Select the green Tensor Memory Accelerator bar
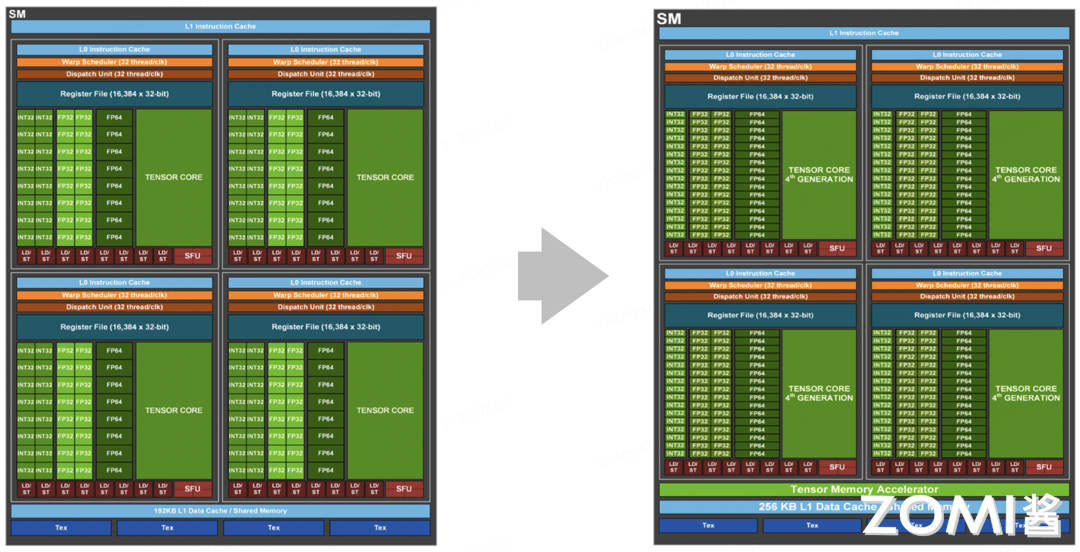Screen dimensions: 1080x552 (x=863, y=490)
